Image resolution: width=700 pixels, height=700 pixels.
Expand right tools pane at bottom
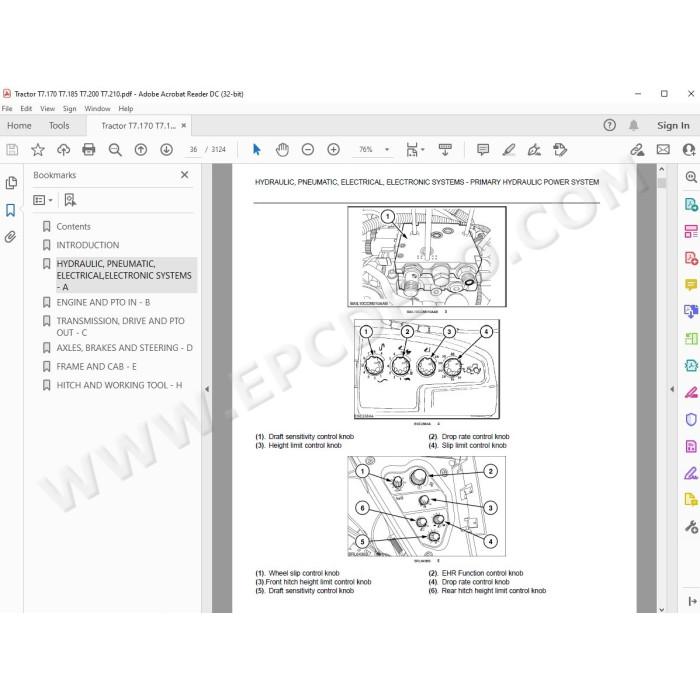(x=692, y=601)
